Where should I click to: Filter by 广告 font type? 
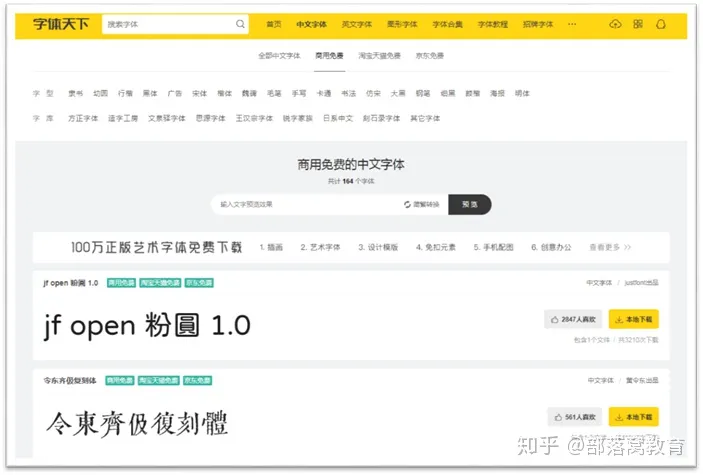pos(175,93)
